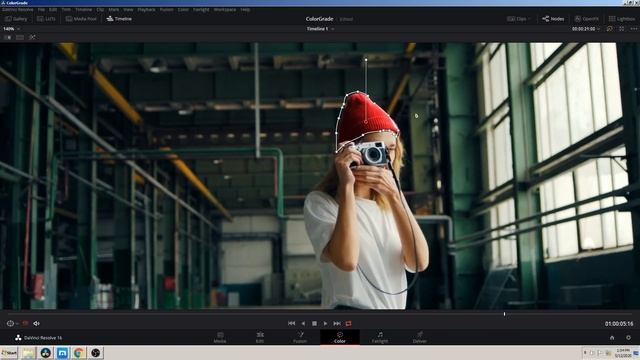Screen dimensions: 640x360
Task: Open the Timeline 1 name dropdown
Action: point(320,29)
